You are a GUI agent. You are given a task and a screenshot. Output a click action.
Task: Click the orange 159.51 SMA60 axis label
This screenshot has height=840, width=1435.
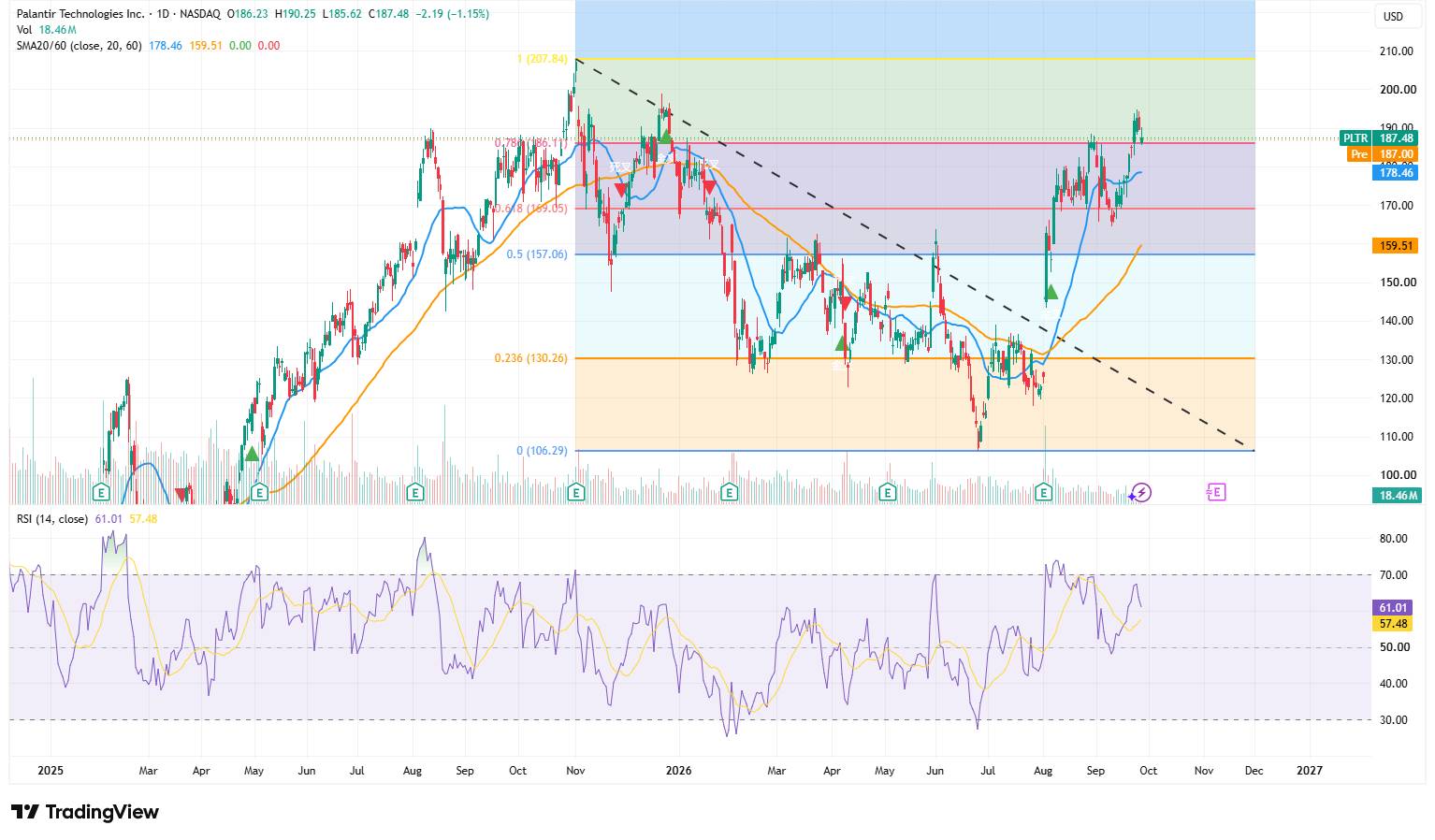point(1397,246)
